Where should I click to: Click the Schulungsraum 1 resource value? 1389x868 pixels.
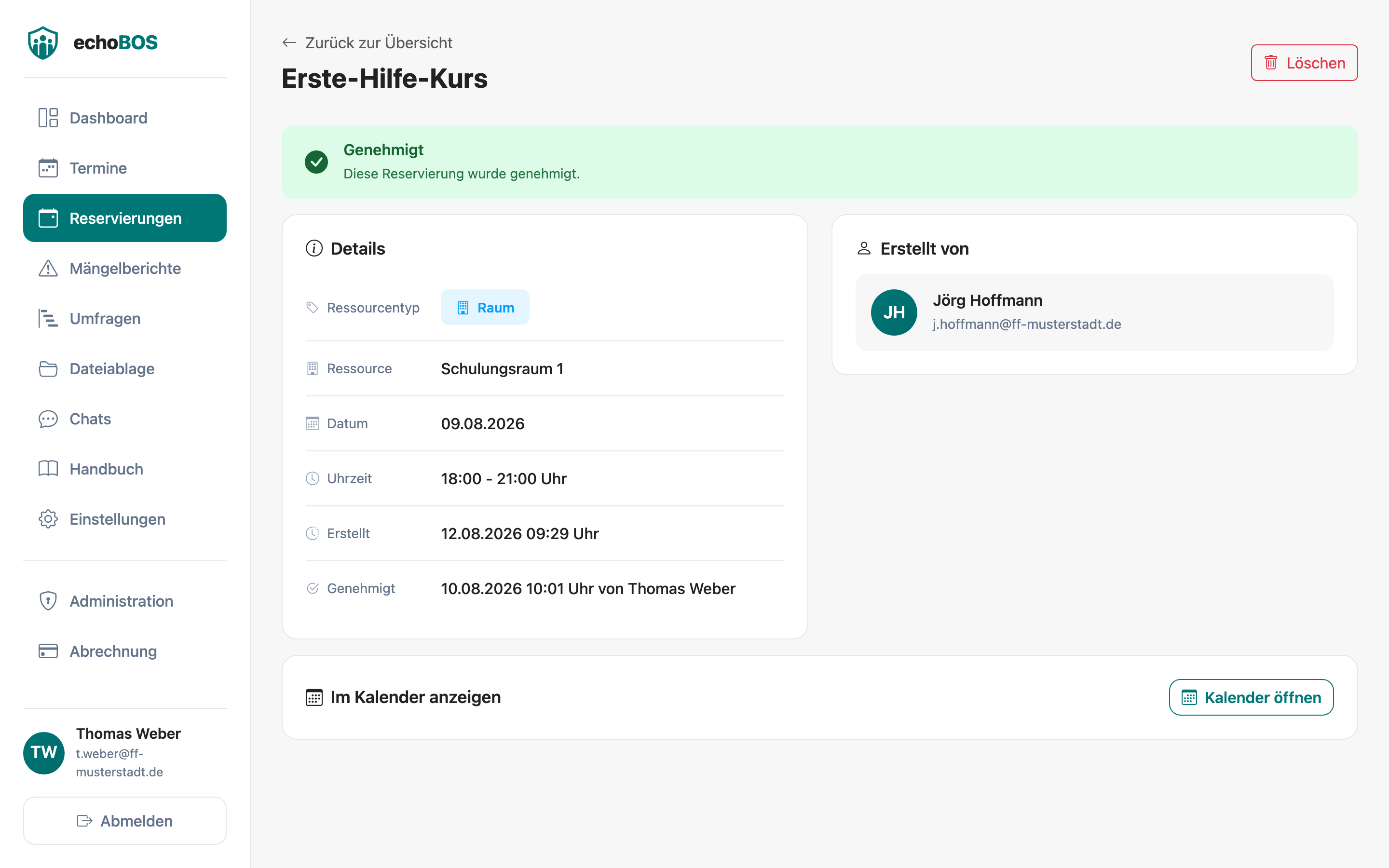pos(502,368)
